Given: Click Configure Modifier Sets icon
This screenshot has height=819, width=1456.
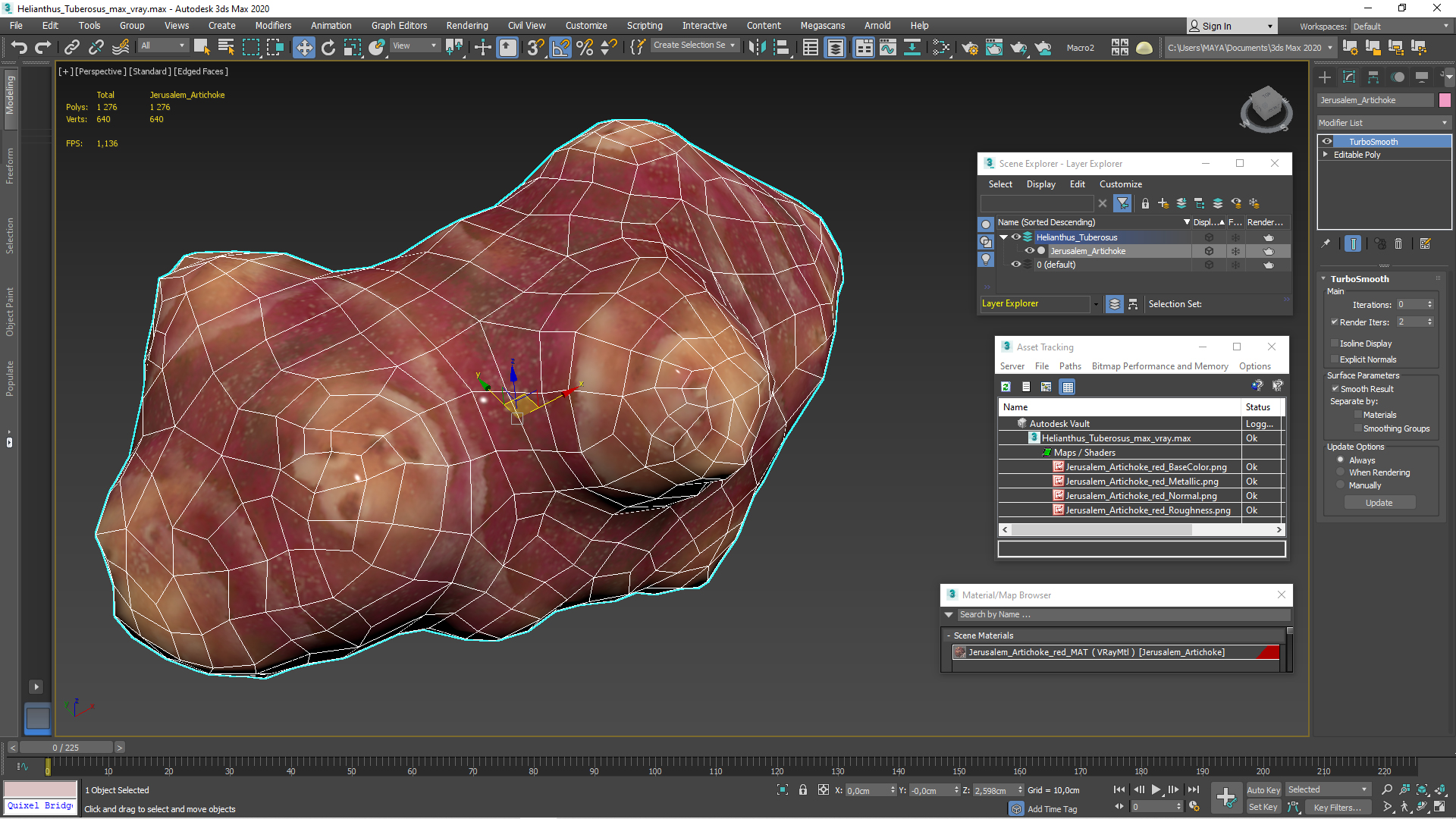Looking at the screenshot, I should (x=1426, y=243).
